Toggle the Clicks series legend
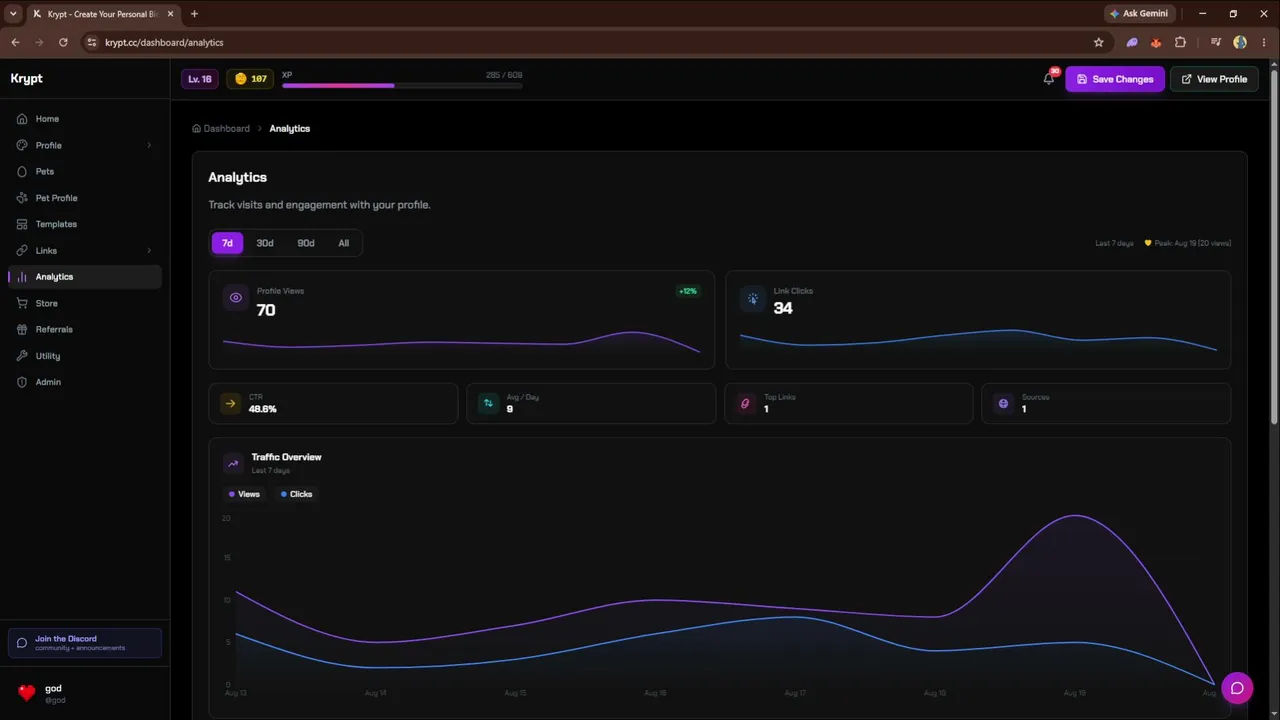Viewport: 1280px width, 720px height. (297, 494)
